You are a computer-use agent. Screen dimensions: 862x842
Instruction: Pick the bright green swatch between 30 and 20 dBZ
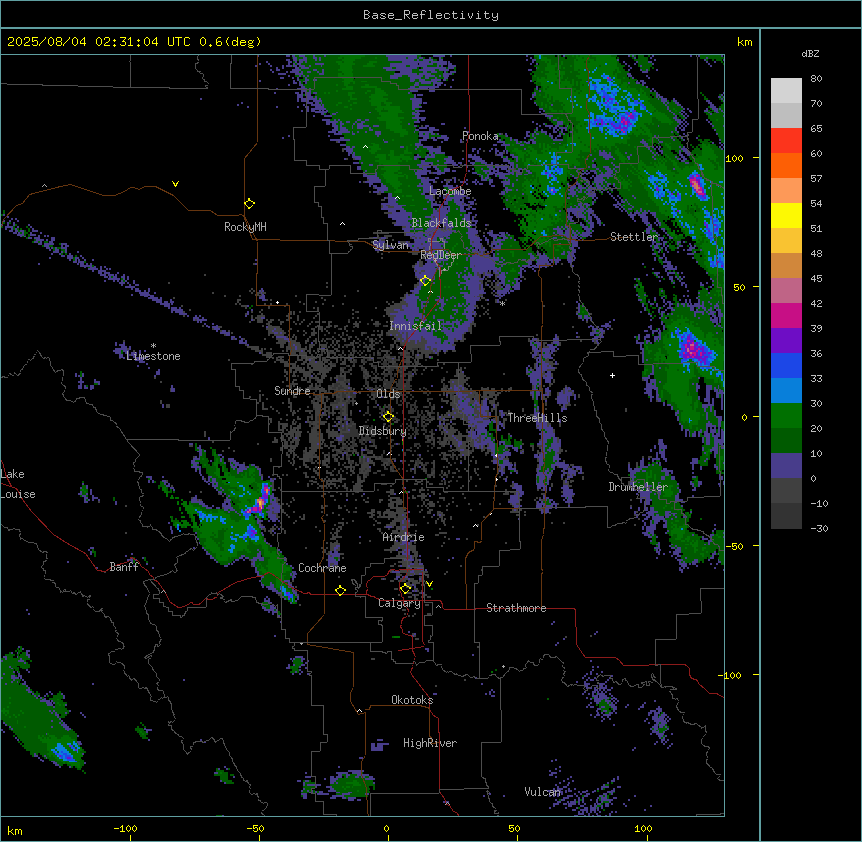click(786, 416)
